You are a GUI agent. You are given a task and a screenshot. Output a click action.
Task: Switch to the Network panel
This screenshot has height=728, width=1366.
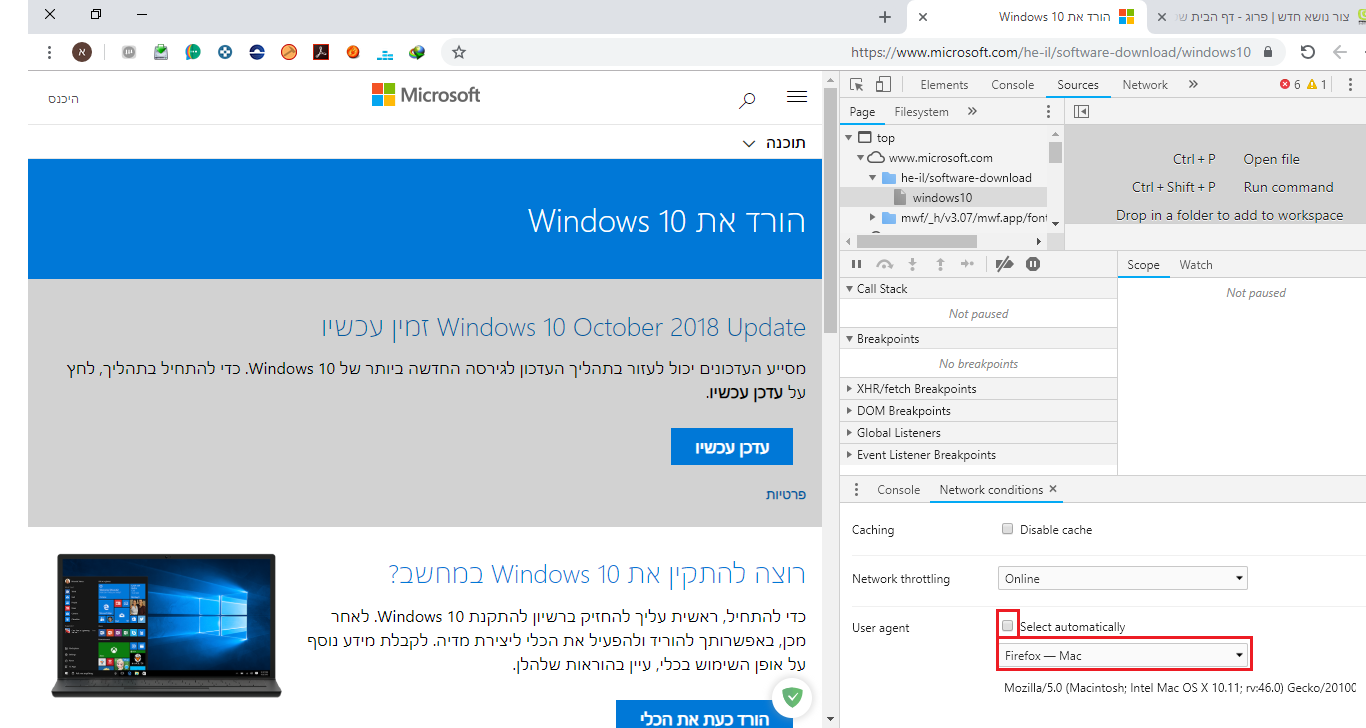[x=1145, y=85]
